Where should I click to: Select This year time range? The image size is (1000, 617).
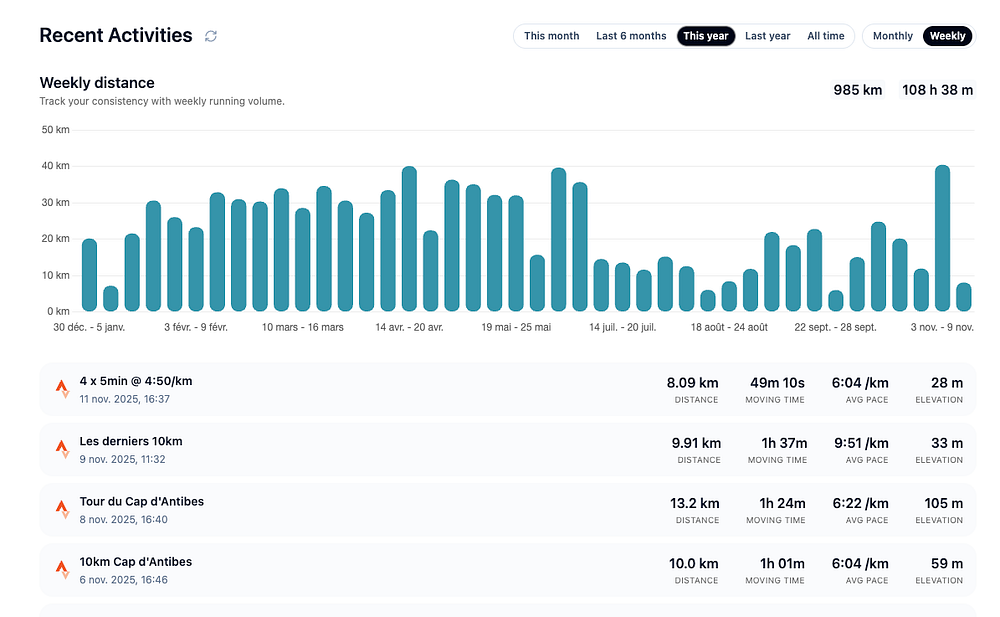tap(705, 36)
